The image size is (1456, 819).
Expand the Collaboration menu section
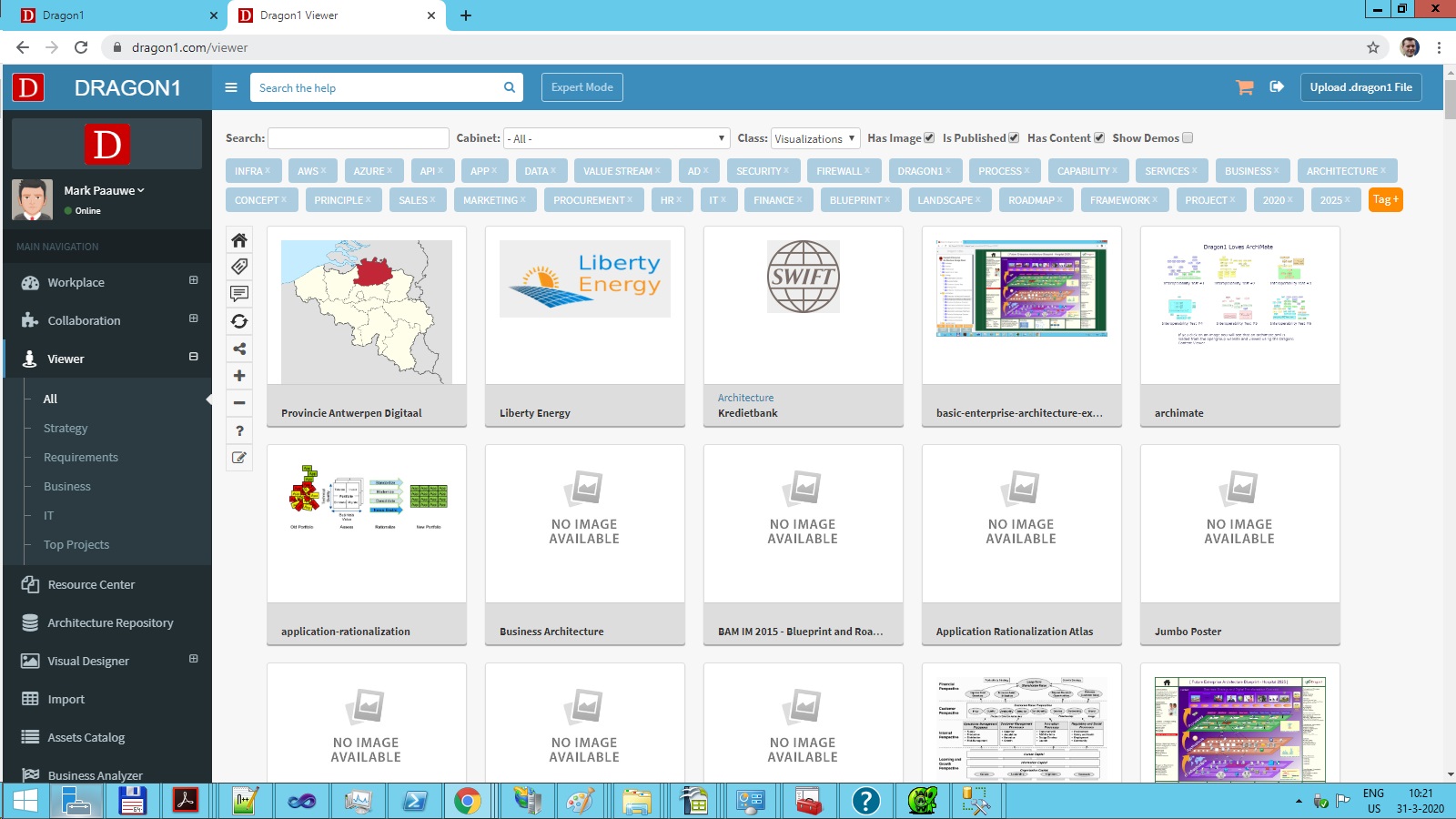click(x=193, y=318)
